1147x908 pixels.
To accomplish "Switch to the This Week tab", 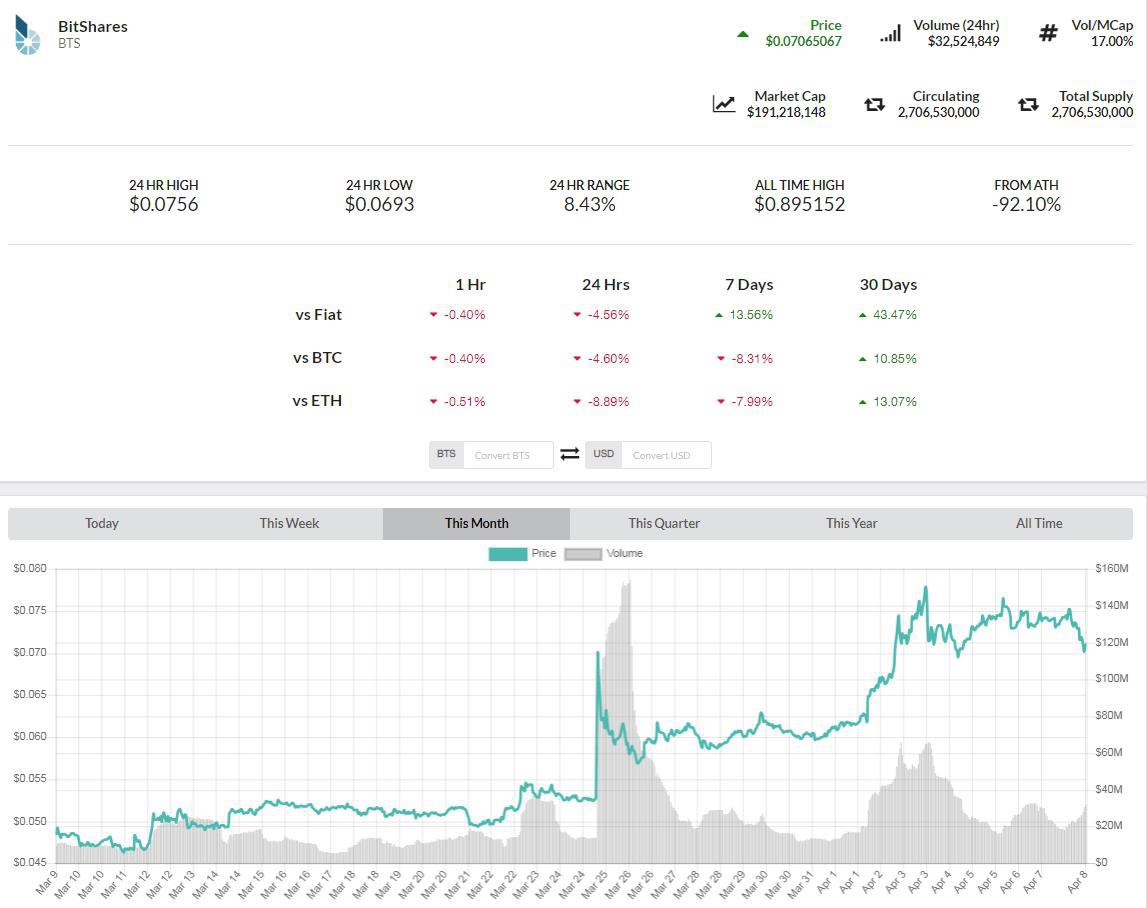I will pyautogui.click(x=289, y=524).
